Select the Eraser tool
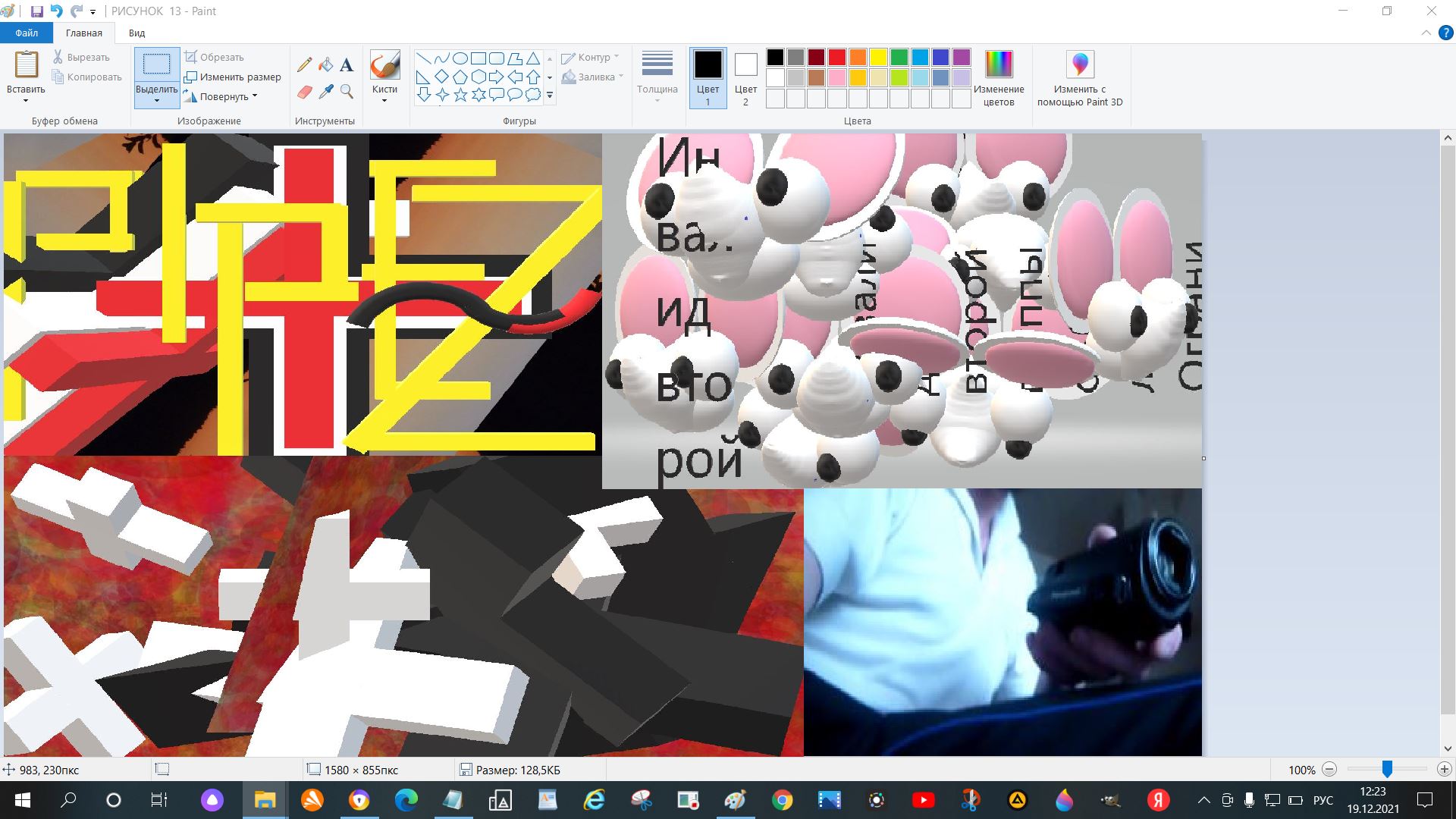 304,92
